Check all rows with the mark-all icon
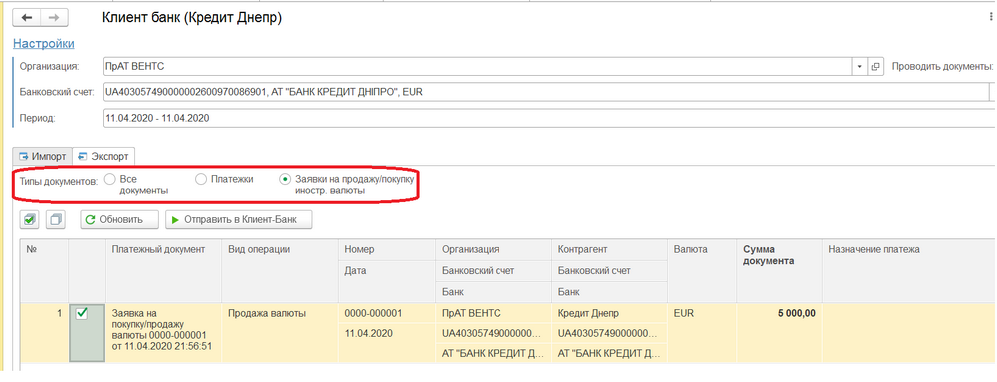This screenshot has height=382, width=997. tap(30, 219)
